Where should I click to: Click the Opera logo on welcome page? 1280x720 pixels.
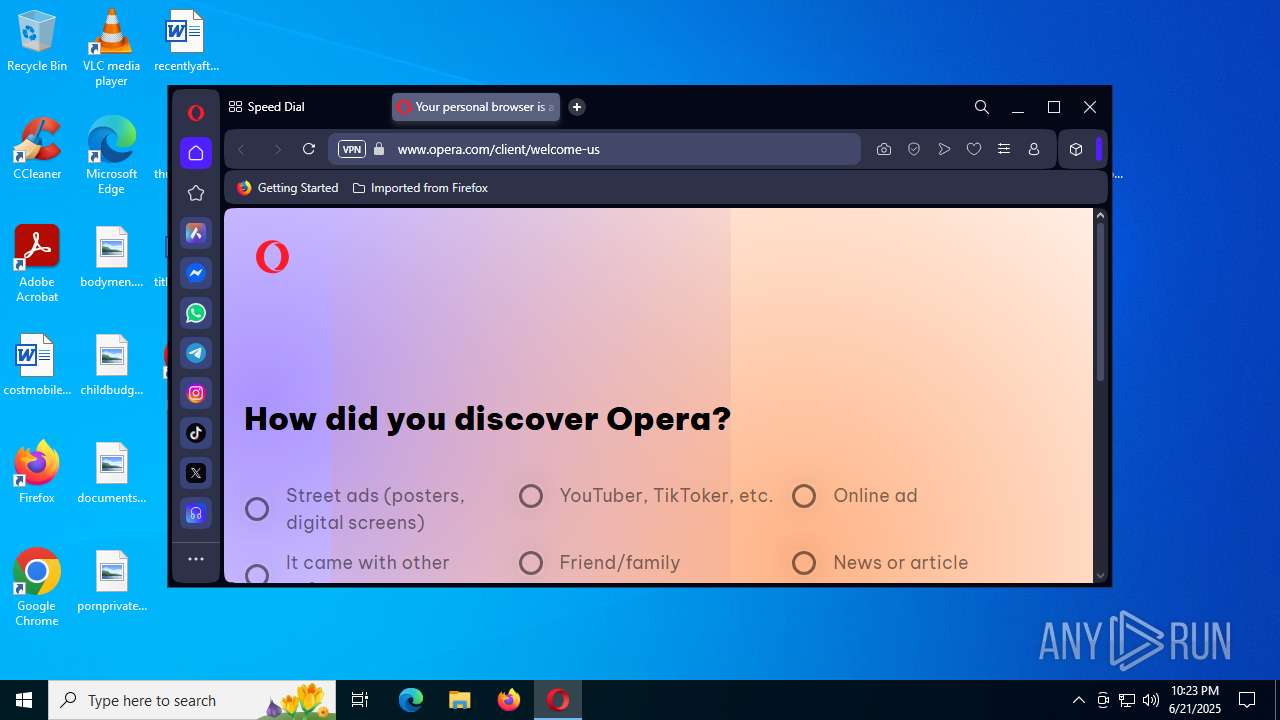pos(272,257)
